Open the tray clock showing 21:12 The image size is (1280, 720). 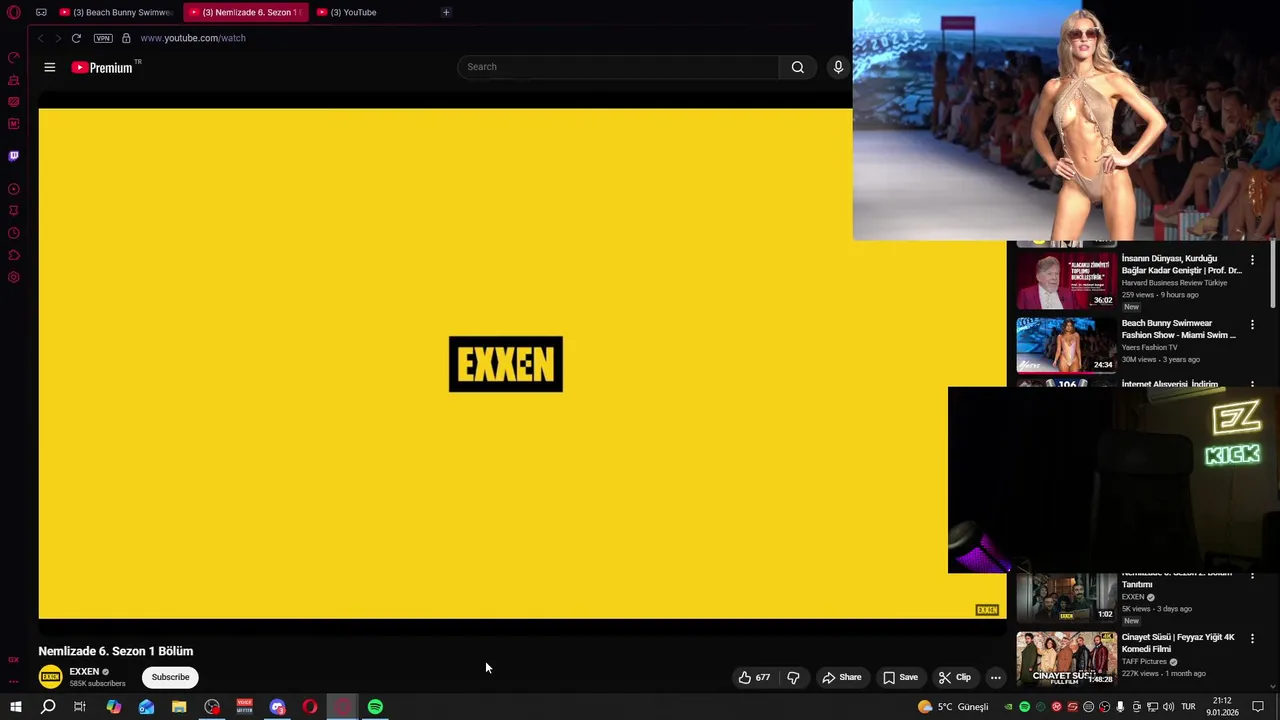pyautogui.click(x=1222, y=707)
